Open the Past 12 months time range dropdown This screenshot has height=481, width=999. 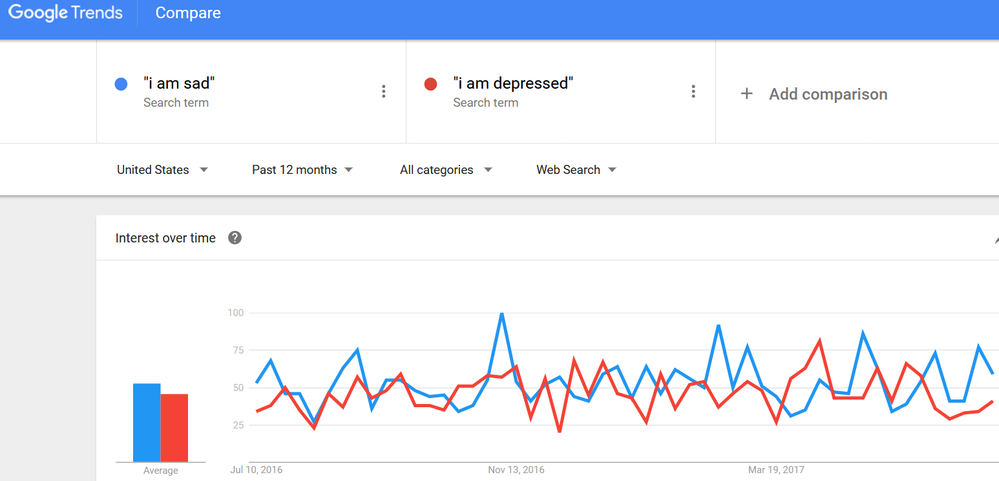(302, 170)
